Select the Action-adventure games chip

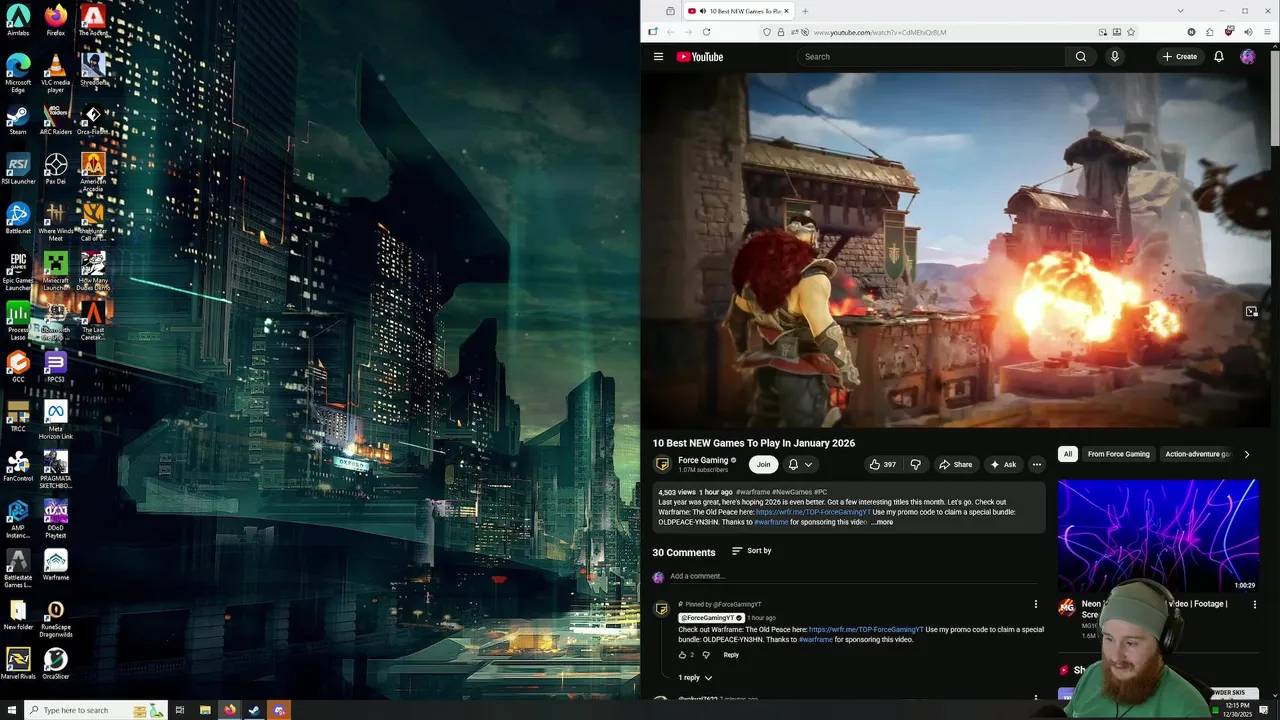[1197, 454]
